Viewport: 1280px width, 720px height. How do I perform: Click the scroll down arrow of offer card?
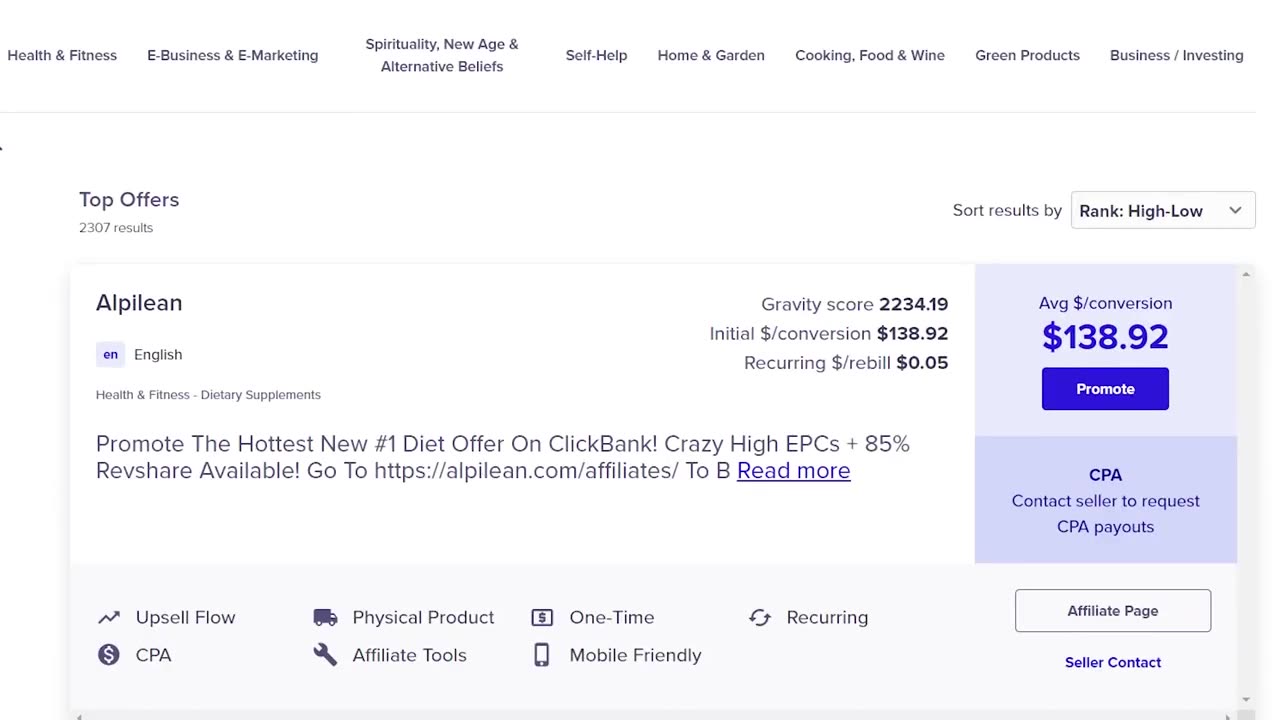[x=1246, y=700]
